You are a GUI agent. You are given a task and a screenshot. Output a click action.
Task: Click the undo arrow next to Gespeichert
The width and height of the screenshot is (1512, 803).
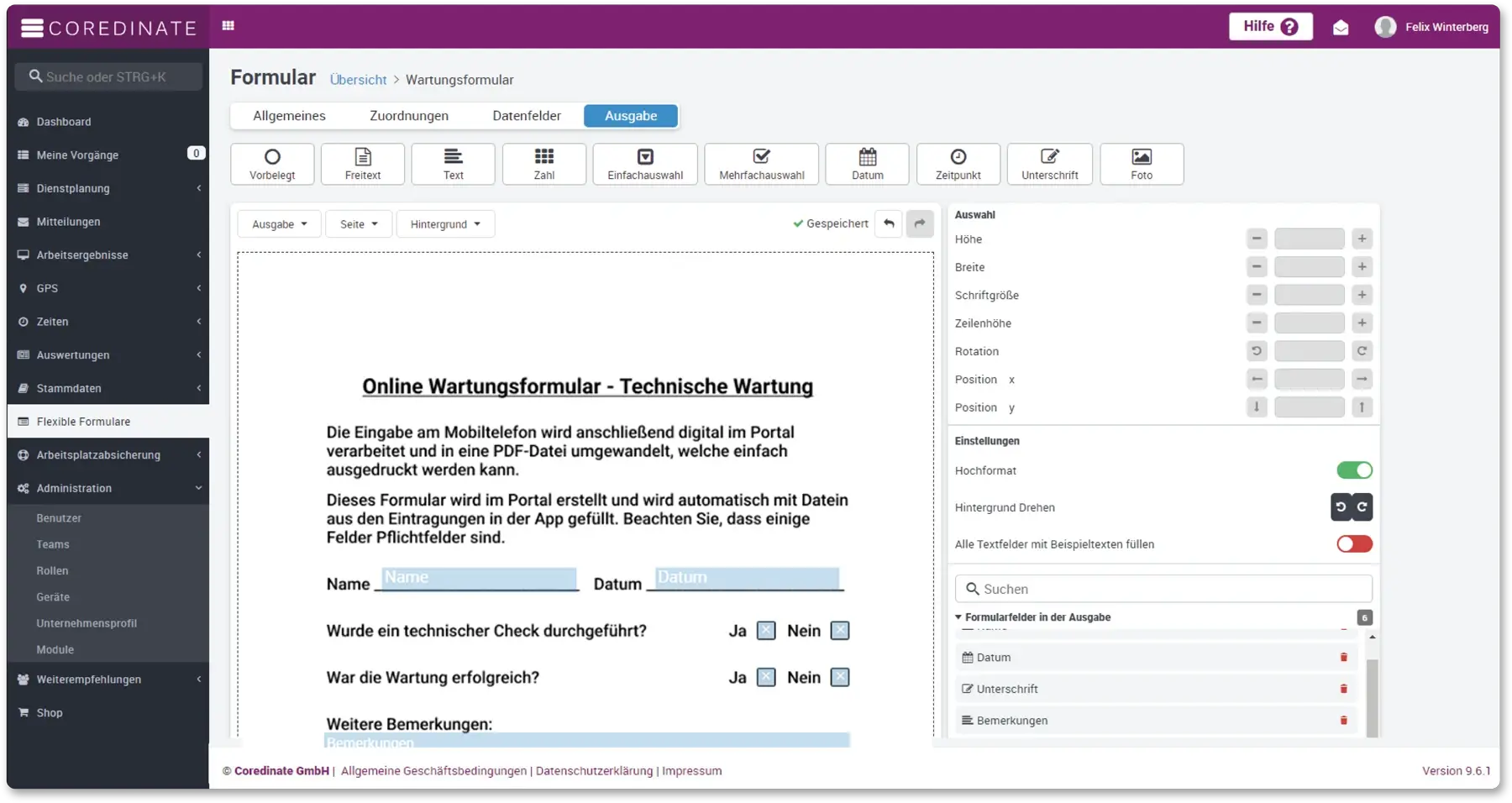point(889,223)
